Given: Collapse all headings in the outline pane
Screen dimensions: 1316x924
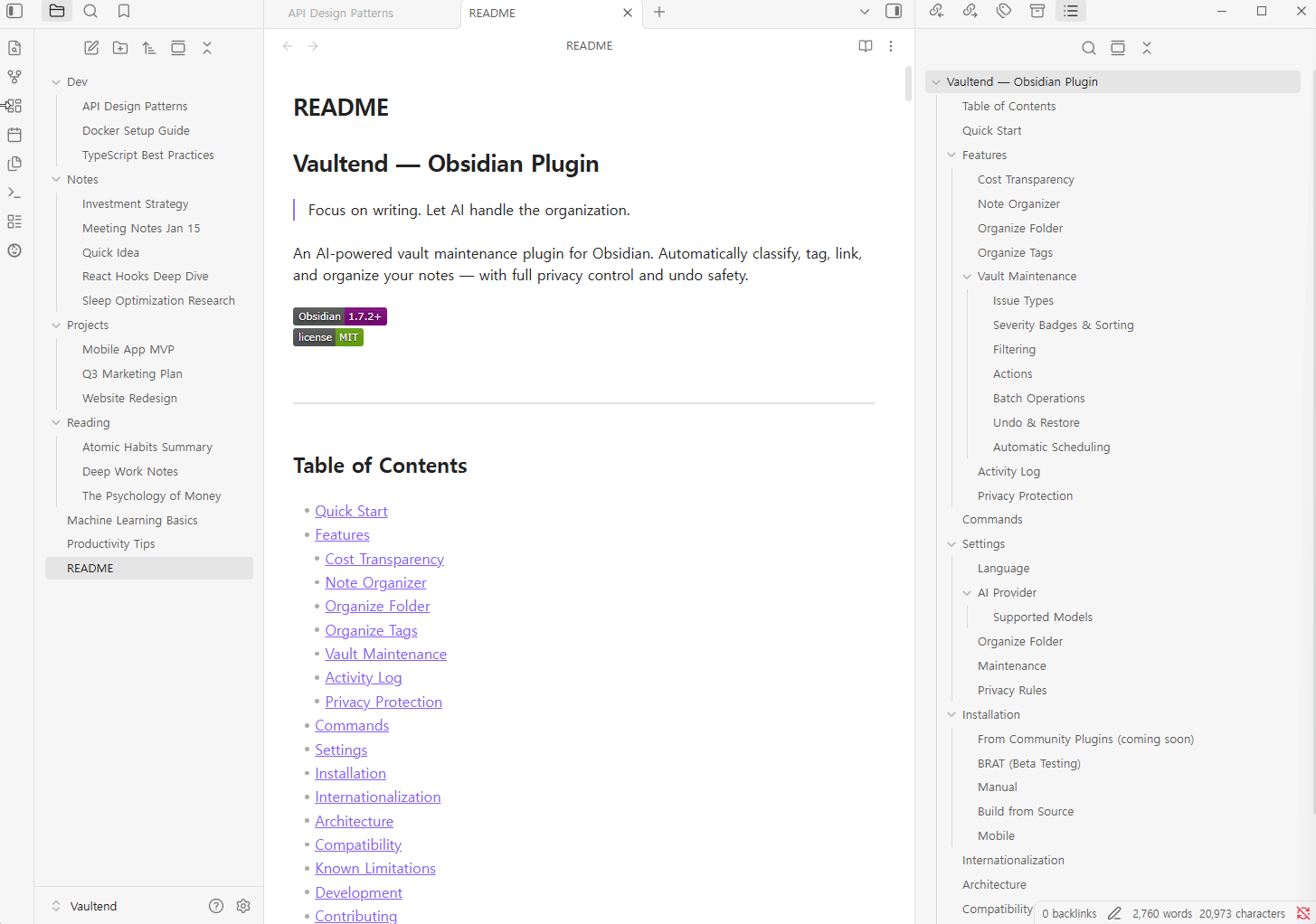Looking at the screenshot, I should pyautogui.click(x=1147, y=48).
